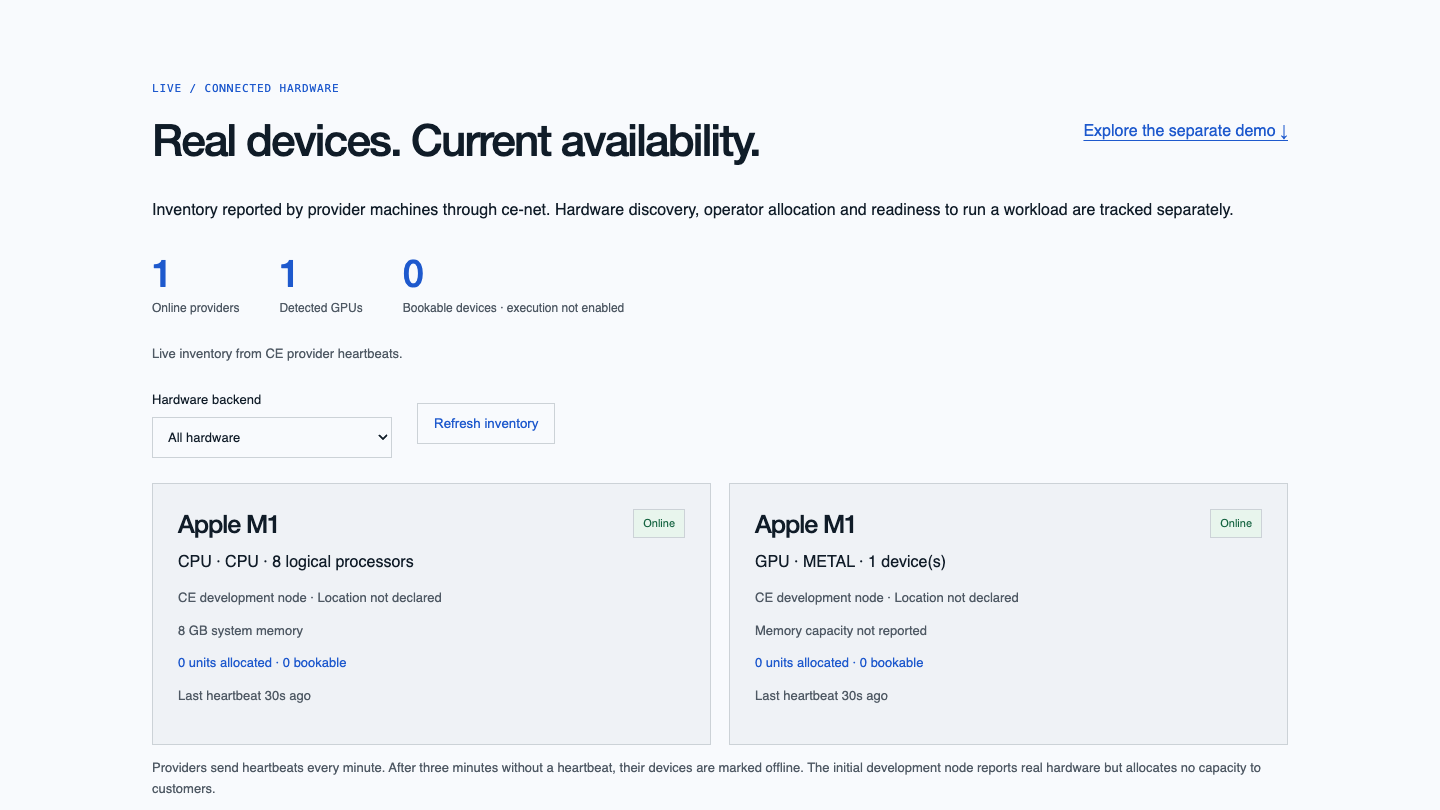Viewport: 1440px width, 810px height.
Task: Open the "Explore the separate demo" link
Action: [1185, 131]
